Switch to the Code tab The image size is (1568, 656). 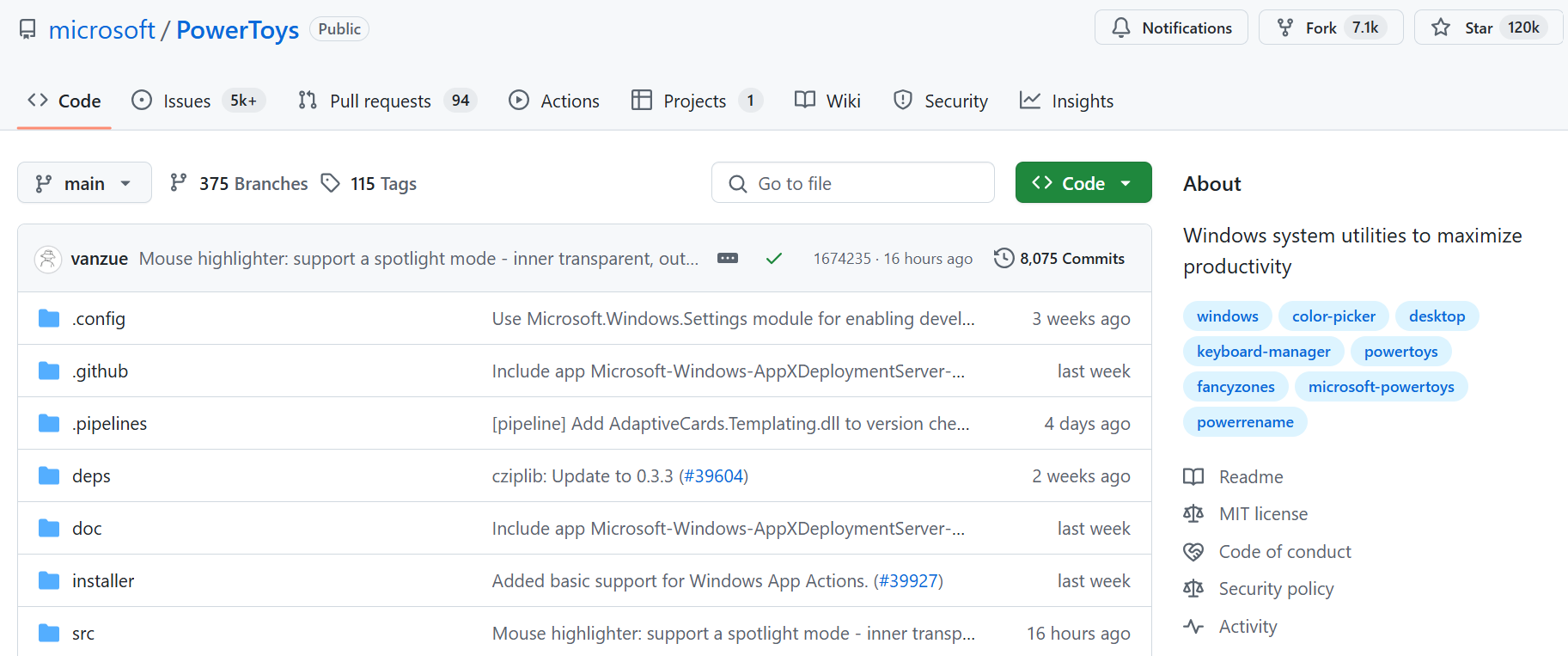point(64,101)
